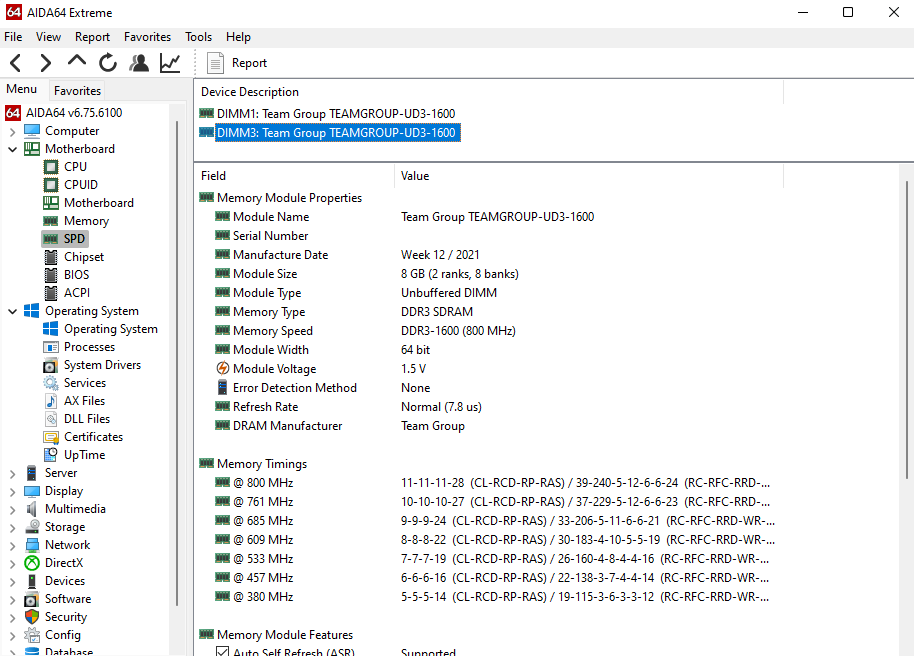Switch to the Menu sidebar tab

[x=22, y=89]
